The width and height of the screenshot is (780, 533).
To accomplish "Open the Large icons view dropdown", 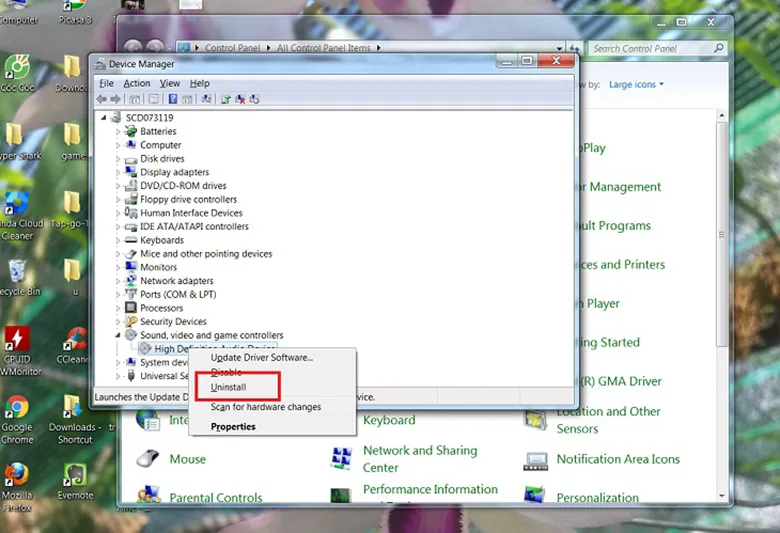I will tap(636, 85).
